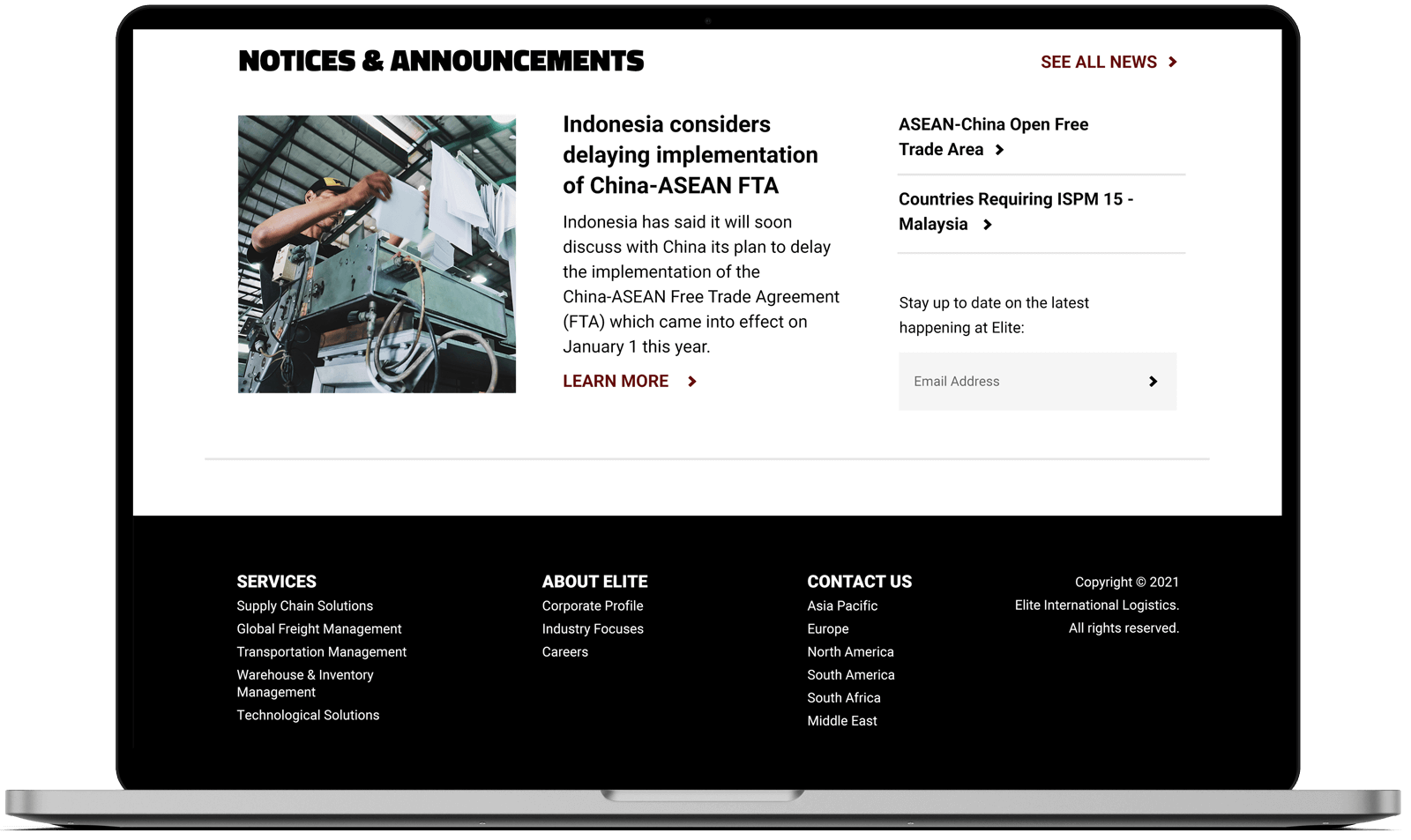Go to Global Freight Management page
The height and width of the screenshot is (840, 1411).
pos(319,629)
